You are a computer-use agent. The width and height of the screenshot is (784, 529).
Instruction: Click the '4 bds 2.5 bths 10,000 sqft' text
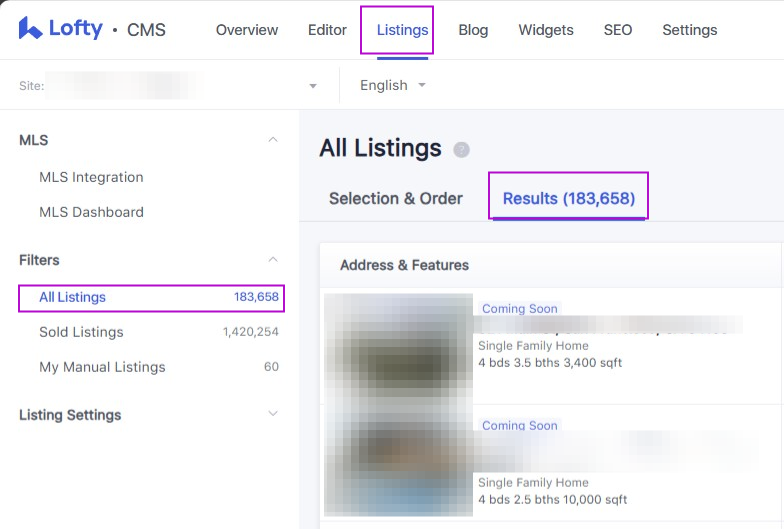pos(552,500)
